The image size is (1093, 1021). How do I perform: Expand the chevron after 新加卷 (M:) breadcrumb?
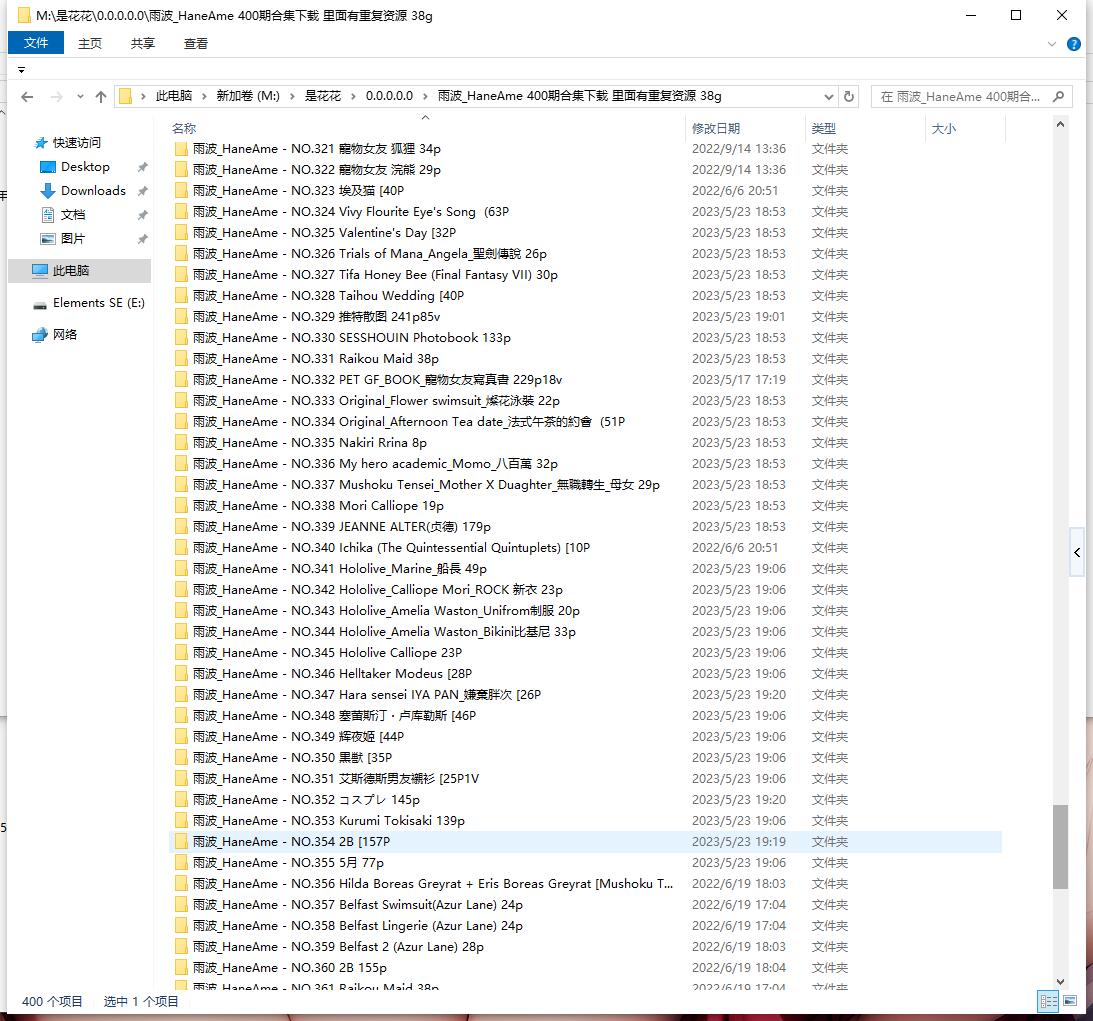292,96
